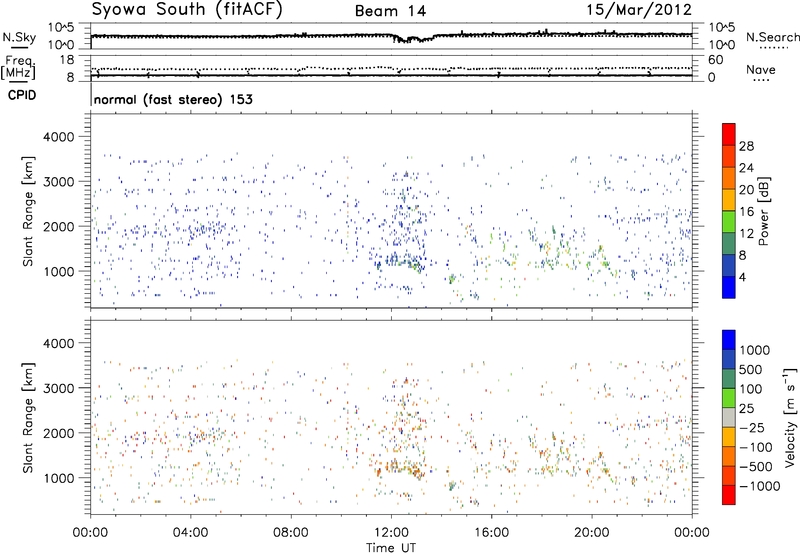Click the dotted line legend sample under 'N.Search'
Screen dimensions: 800x554
774,48
